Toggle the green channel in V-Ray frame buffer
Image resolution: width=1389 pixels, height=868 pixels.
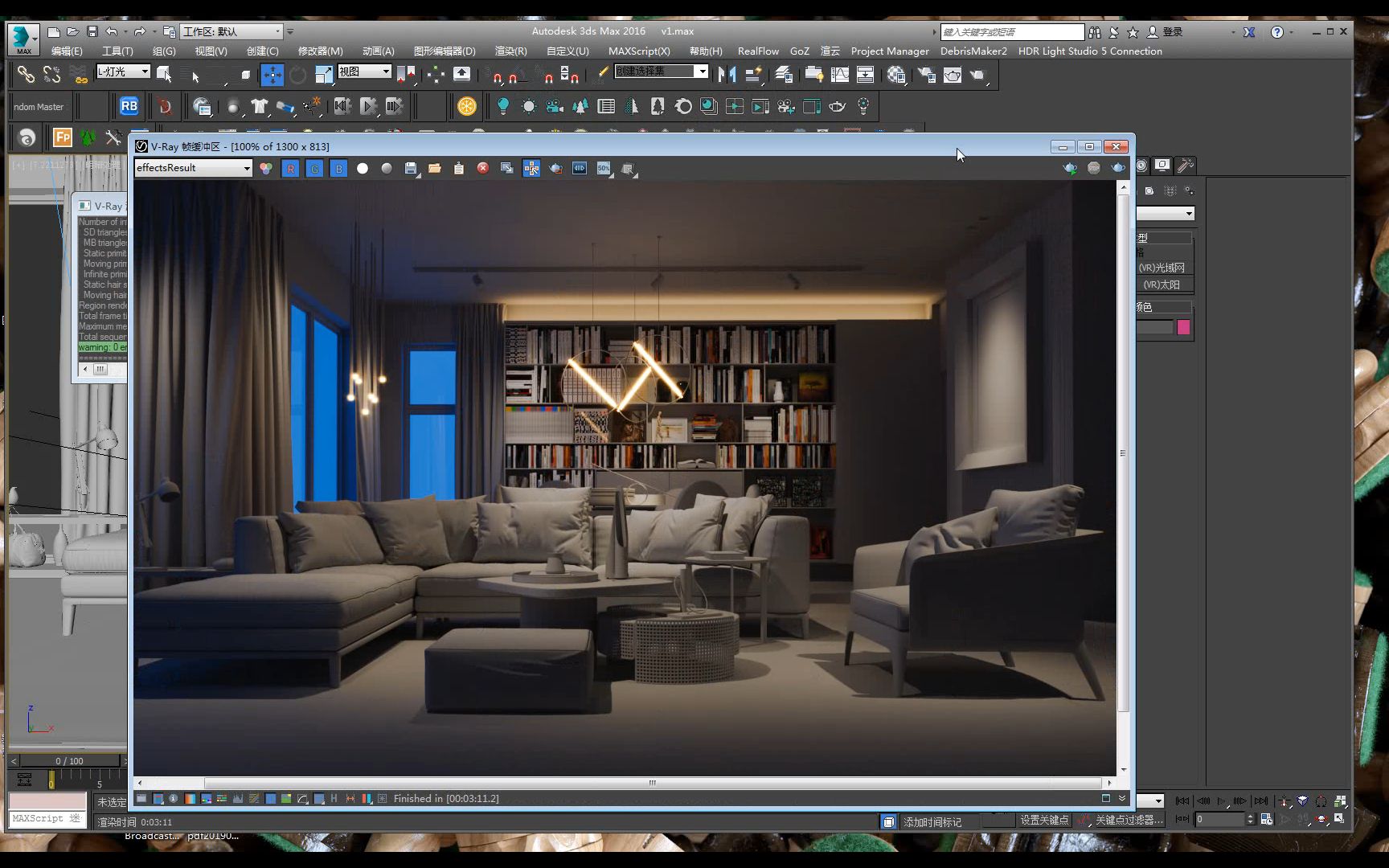pyautogui.click(x=315, y=169)
